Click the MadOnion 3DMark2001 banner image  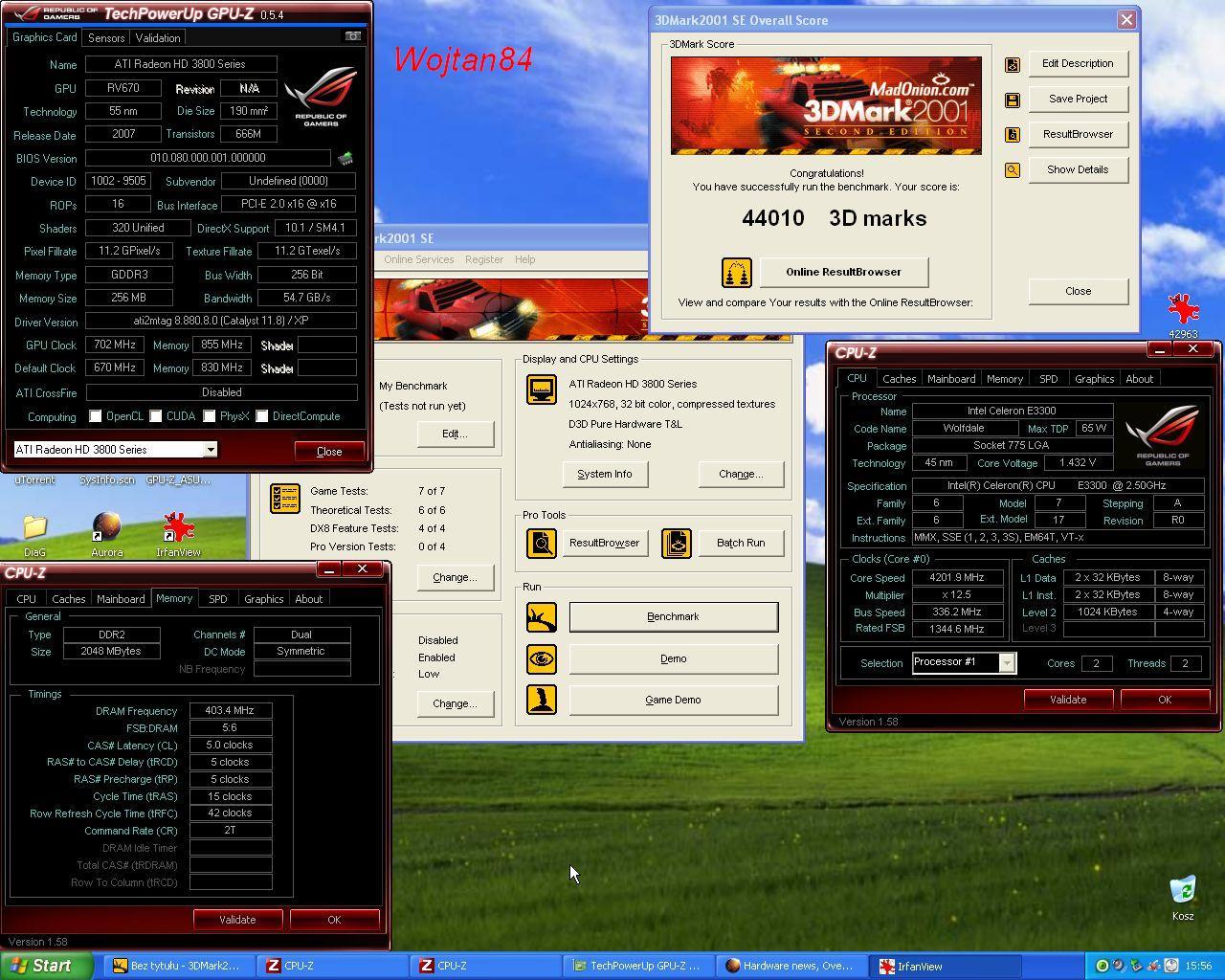pyautogui.click(x=826, y=105)
